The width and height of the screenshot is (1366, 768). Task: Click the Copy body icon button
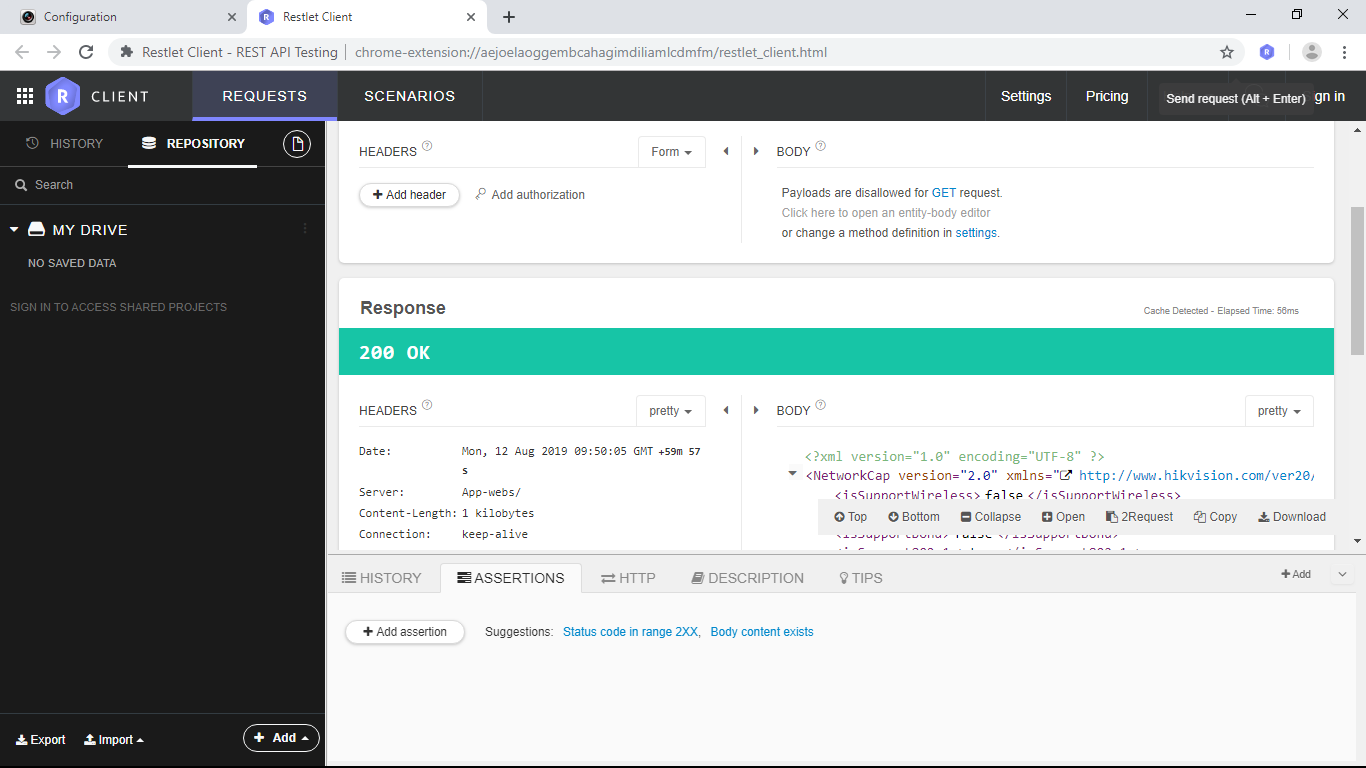pyautogui.click(x=1215, y=517)
